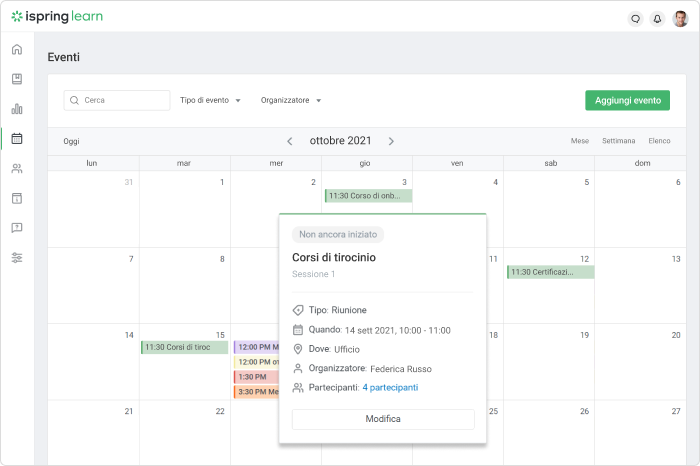
Task: Click the Modifica button in popup
Action: click(383, 419)
